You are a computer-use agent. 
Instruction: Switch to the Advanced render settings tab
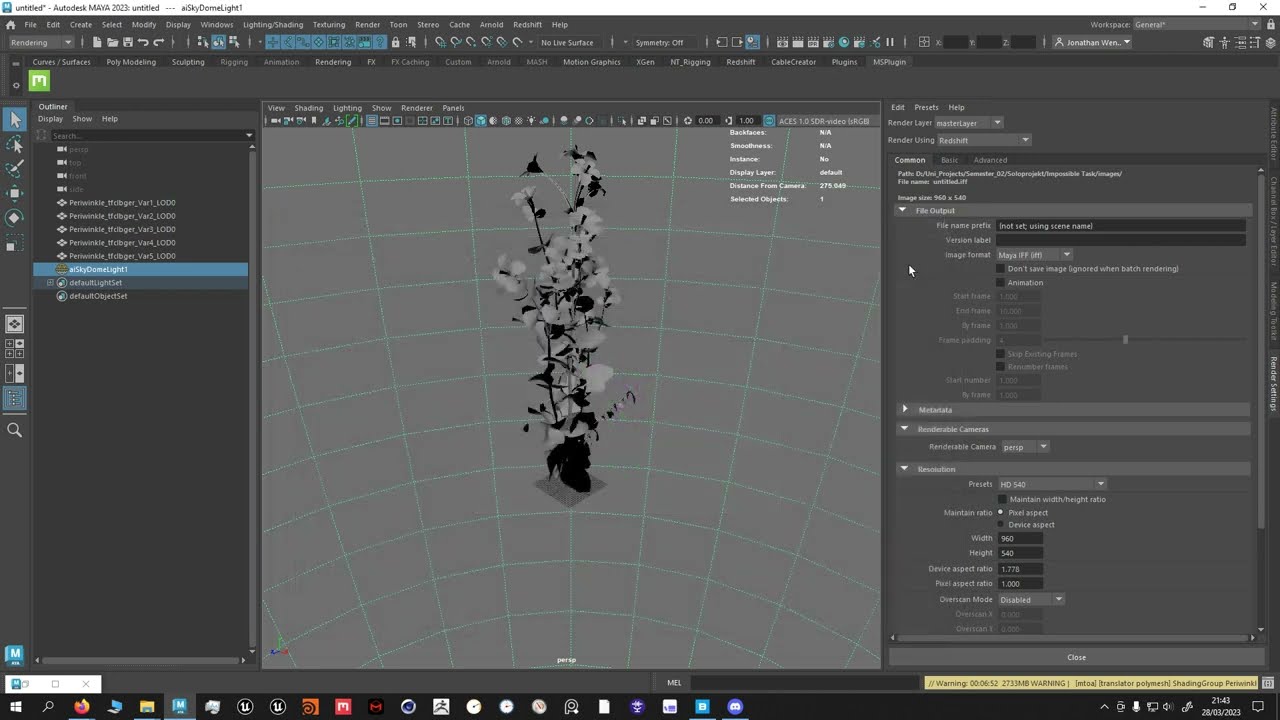(990, 160)
